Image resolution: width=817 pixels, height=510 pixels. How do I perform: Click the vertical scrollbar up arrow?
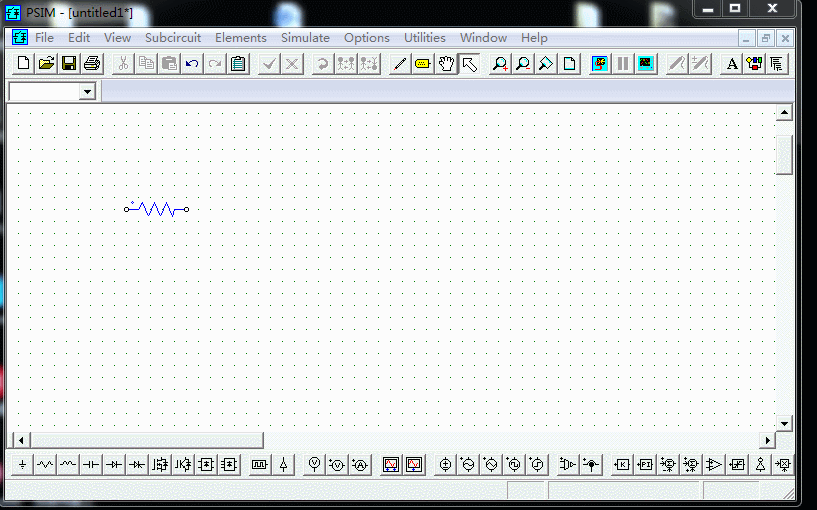[x=784, y=113]
